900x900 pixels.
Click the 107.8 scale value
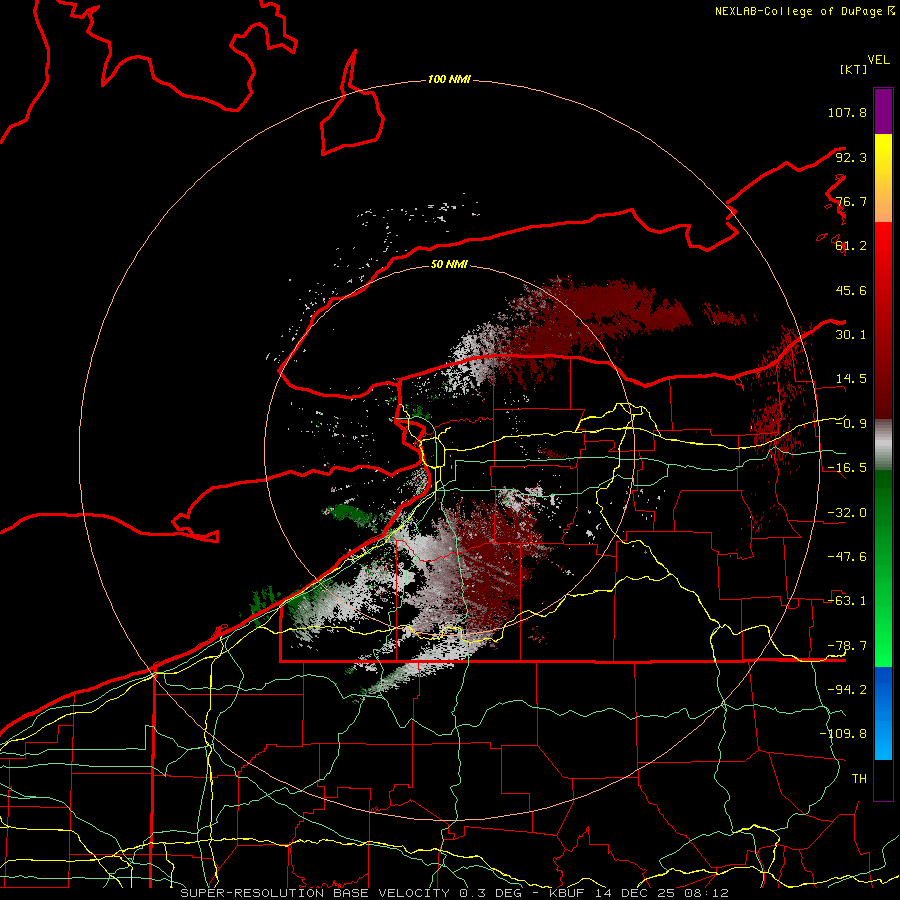point(847,112)
